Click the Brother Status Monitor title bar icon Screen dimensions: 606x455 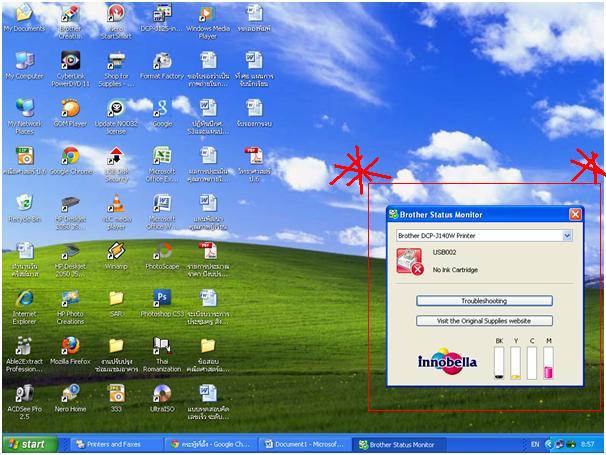[393, 214]
